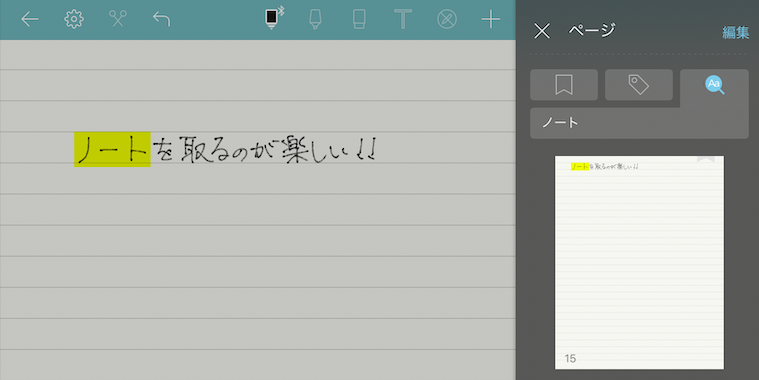Select the eraser tool
Screen dimensions: 759x380
[x=359, y=19]
